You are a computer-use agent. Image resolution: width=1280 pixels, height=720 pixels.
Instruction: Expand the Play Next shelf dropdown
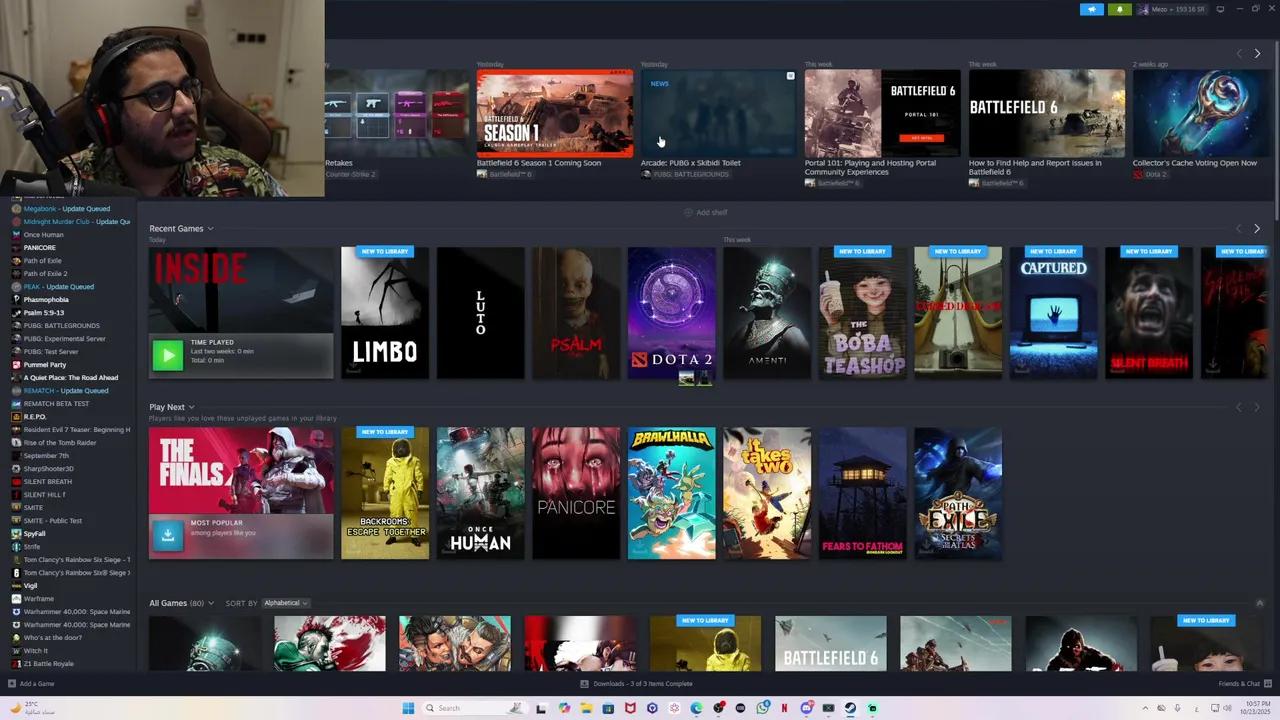click(191, 407)
